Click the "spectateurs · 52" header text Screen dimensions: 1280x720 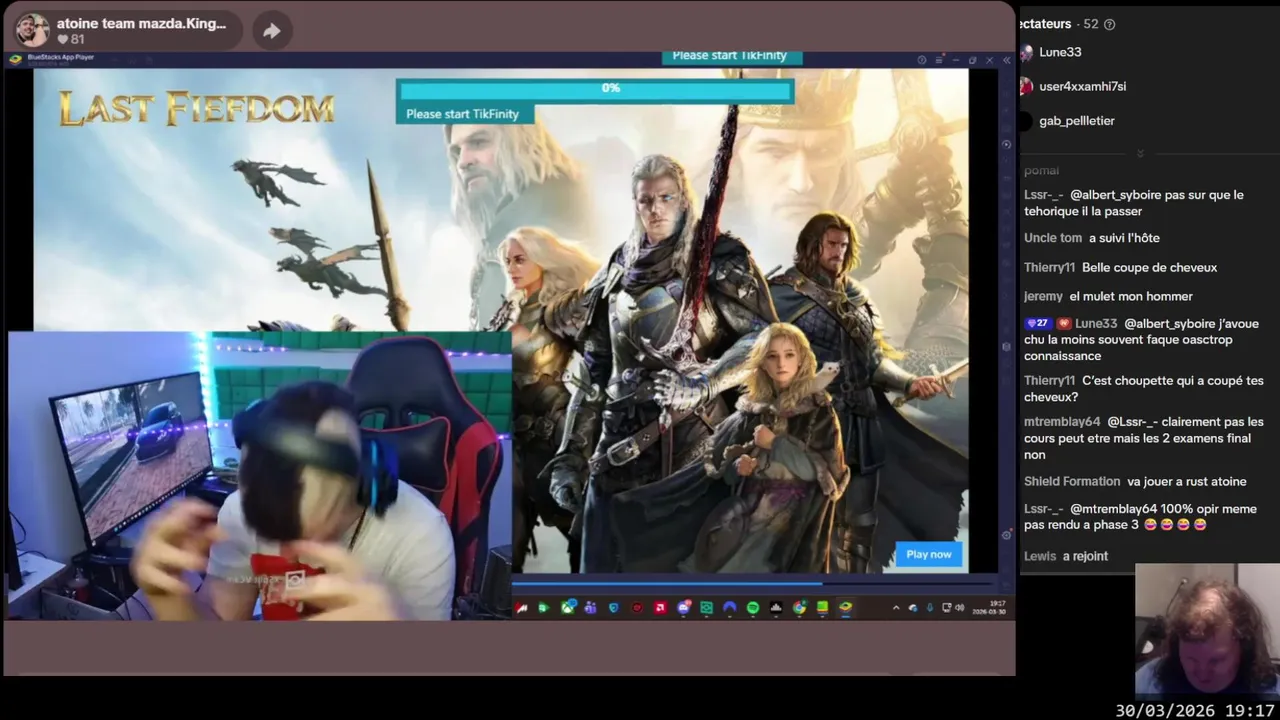(1058, 24)
